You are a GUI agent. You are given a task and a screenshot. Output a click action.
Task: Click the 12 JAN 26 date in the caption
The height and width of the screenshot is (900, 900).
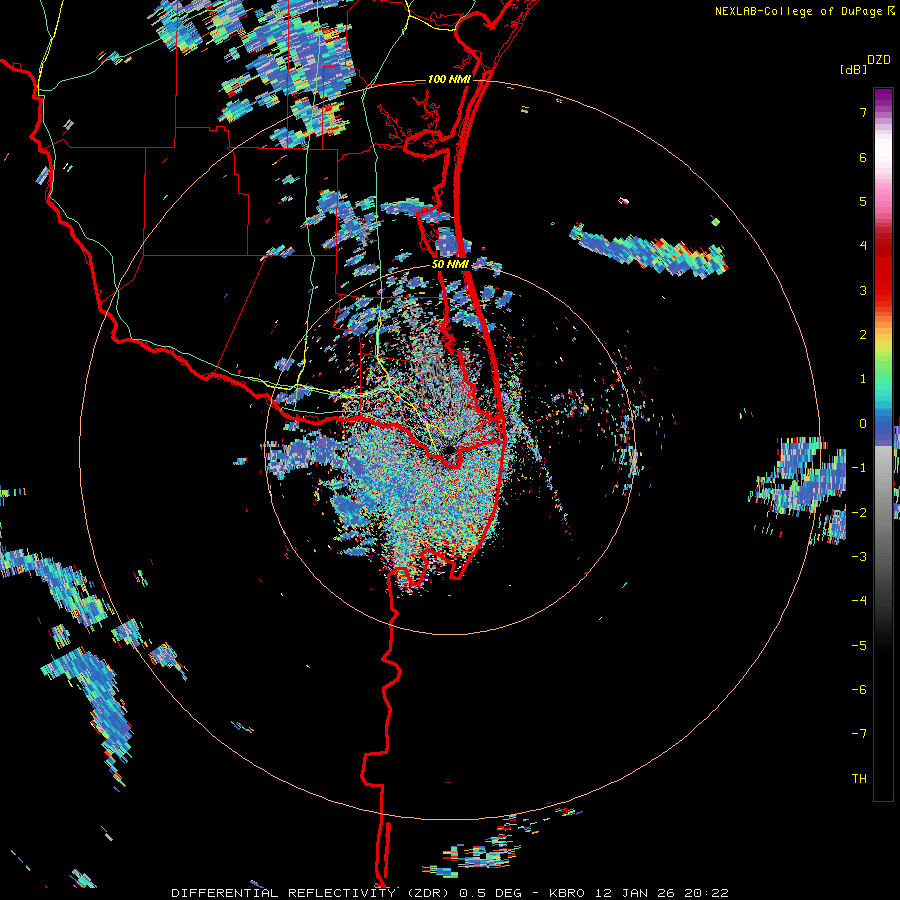coord(637,893)
